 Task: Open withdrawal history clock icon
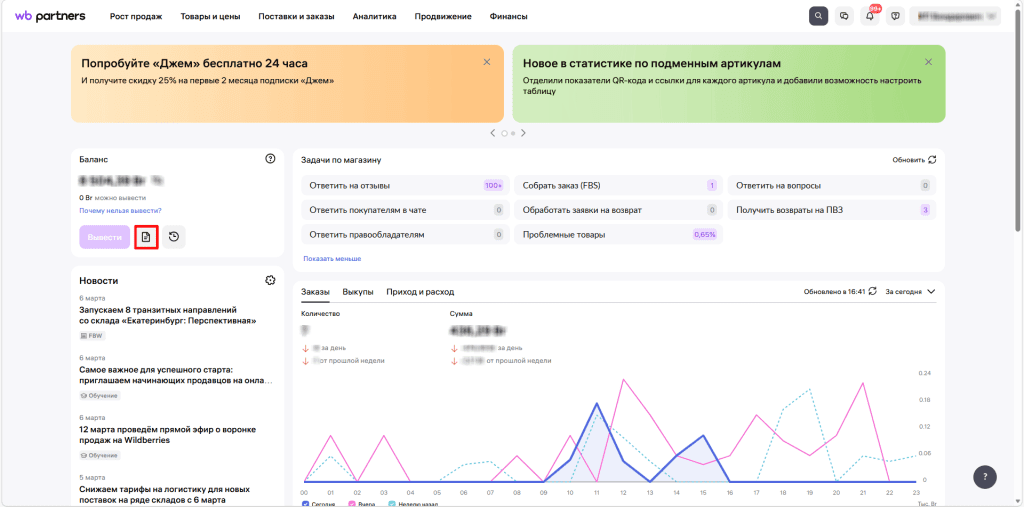173,237
